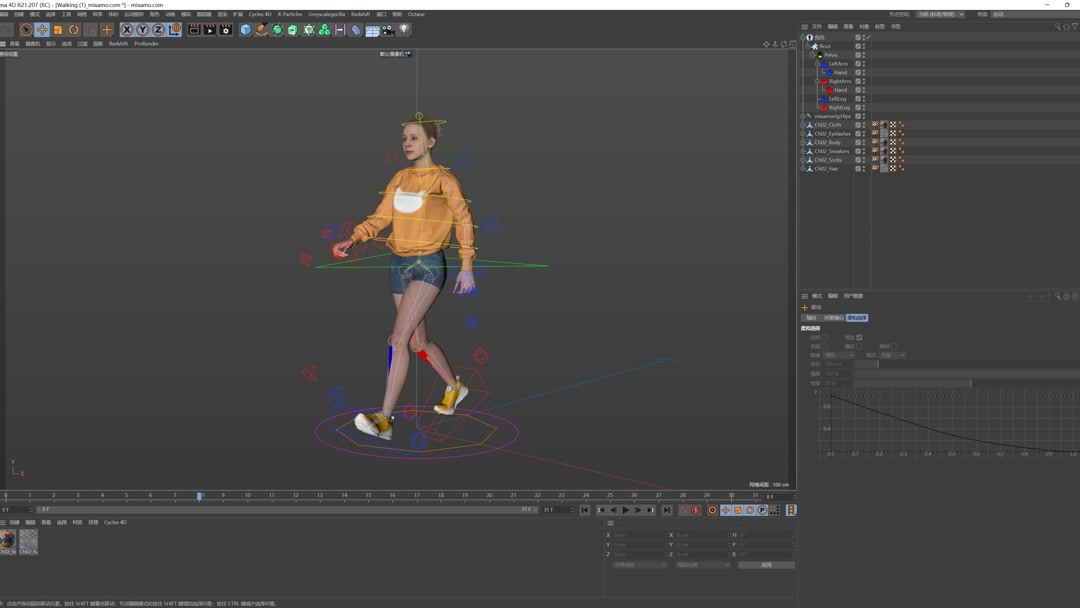Open the cube primitive object tool
This screenshot has height=608, width=1080.
click(x=245, y=30)
